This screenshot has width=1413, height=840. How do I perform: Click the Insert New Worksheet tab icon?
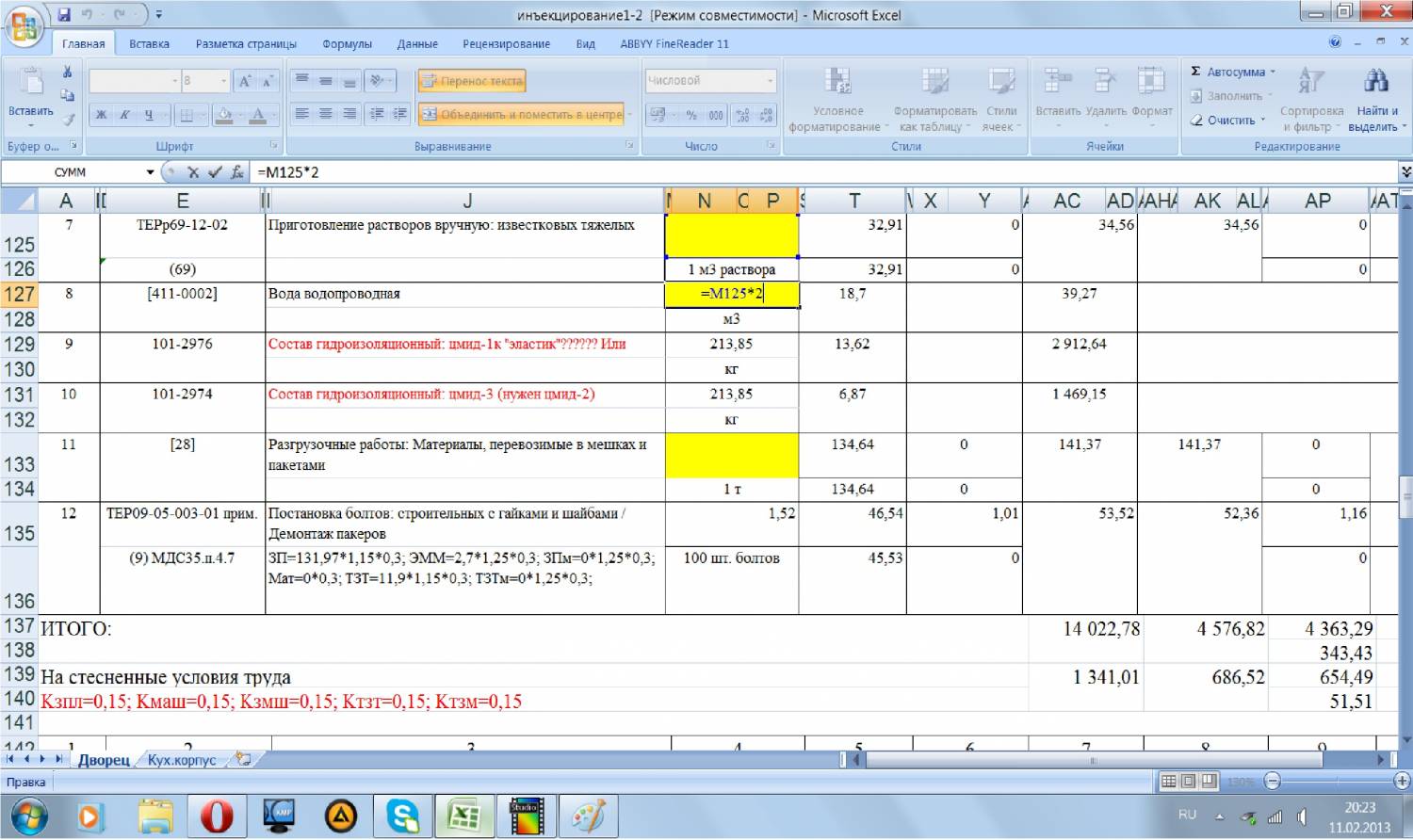244,759
